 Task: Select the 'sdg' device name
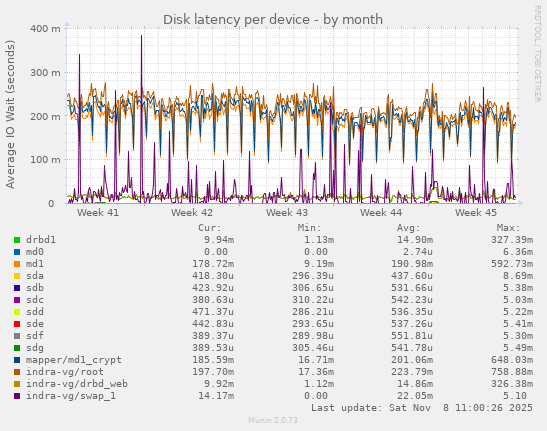coord(35,348)
